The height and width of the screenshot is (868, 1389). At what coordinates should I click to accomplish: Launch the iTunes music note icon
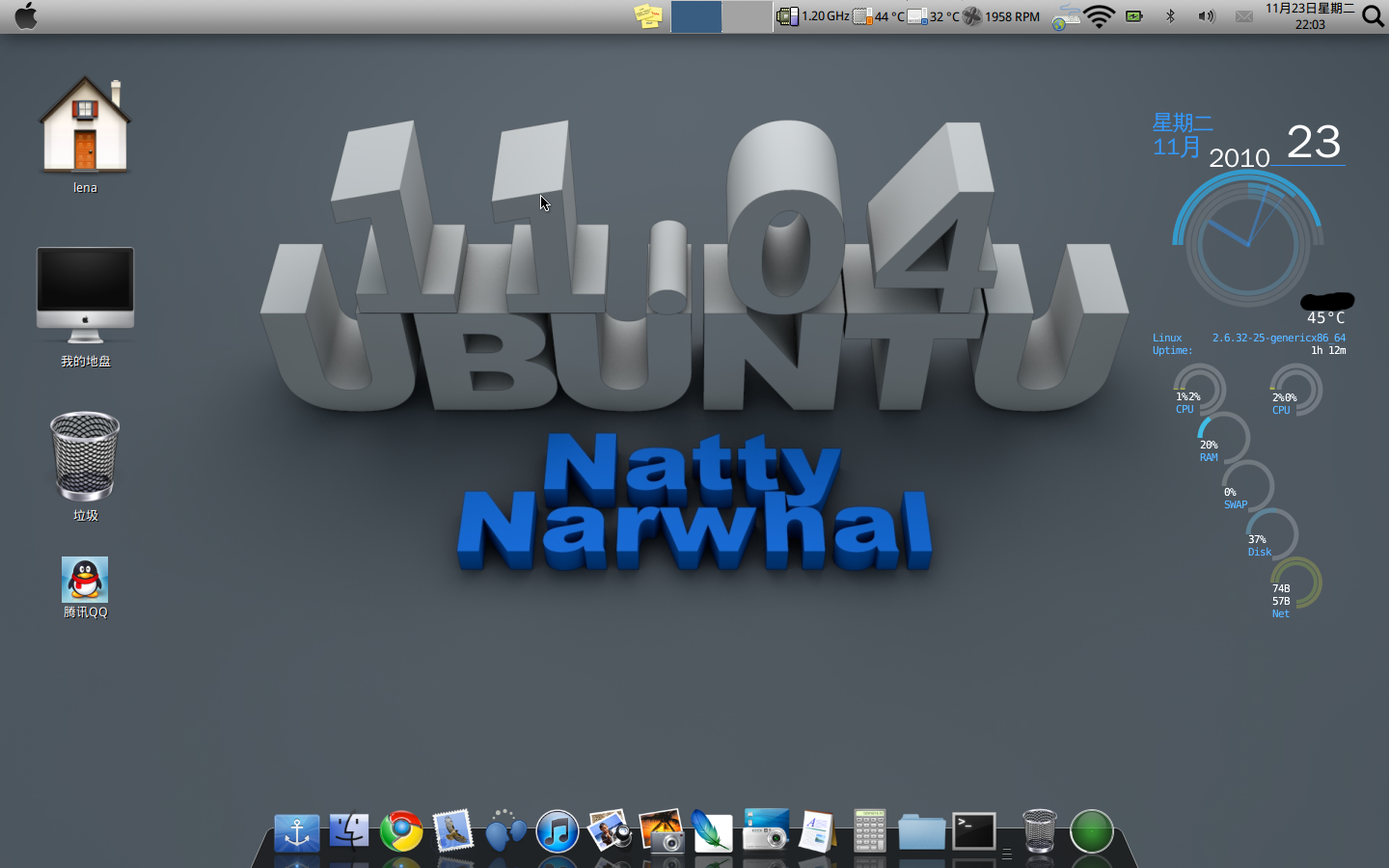click(x=558, y=831)
